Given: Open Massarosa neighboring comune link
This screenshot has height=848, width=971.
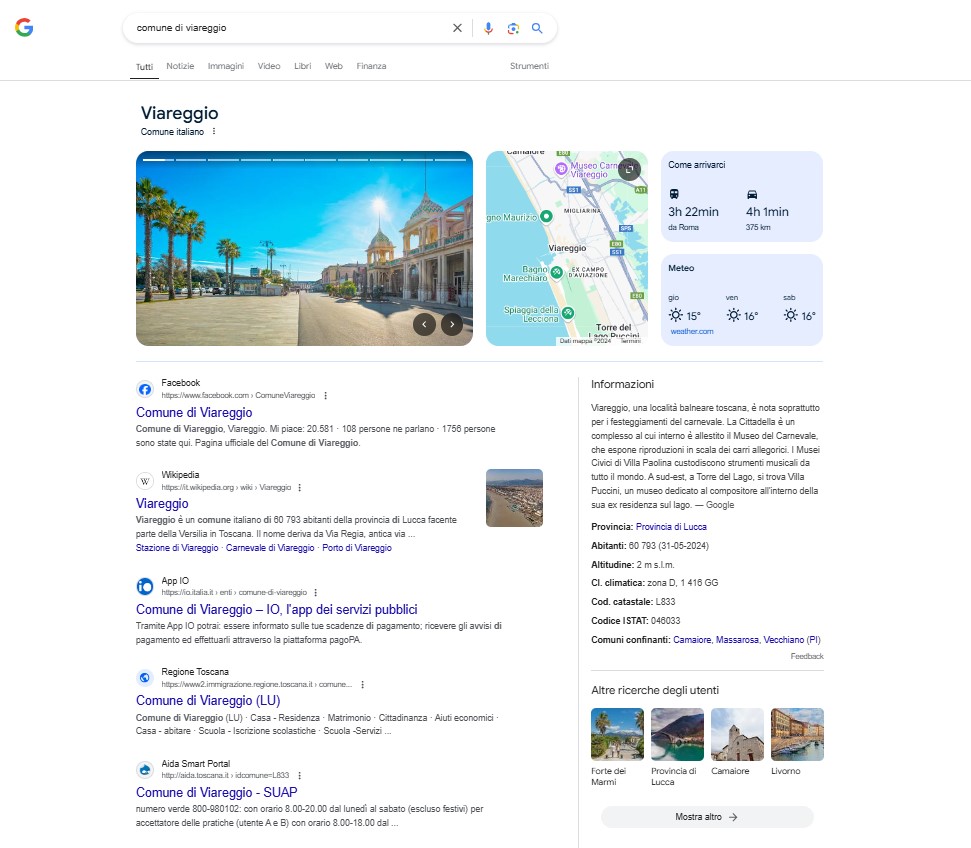Looking at the screenshot, I should coord(738,639).
